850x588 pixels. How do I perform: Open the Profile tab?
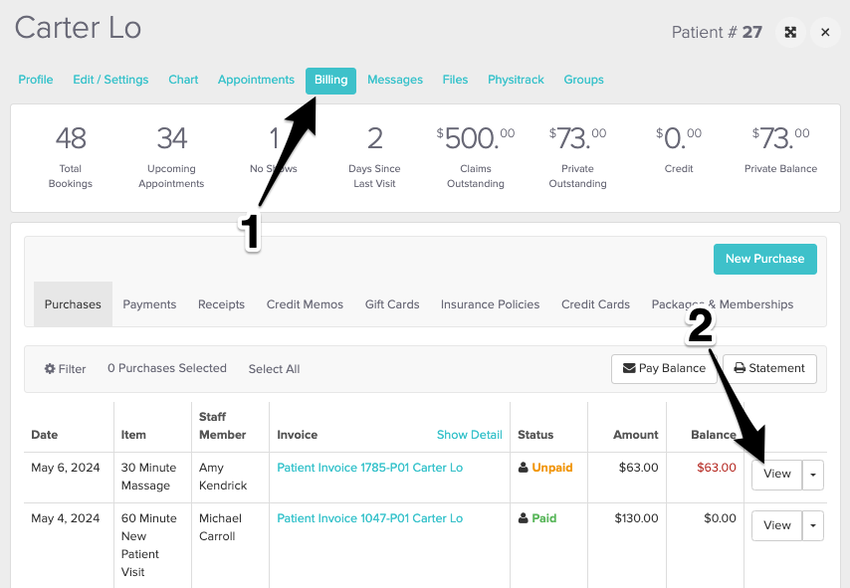click(x=36, y=80)
